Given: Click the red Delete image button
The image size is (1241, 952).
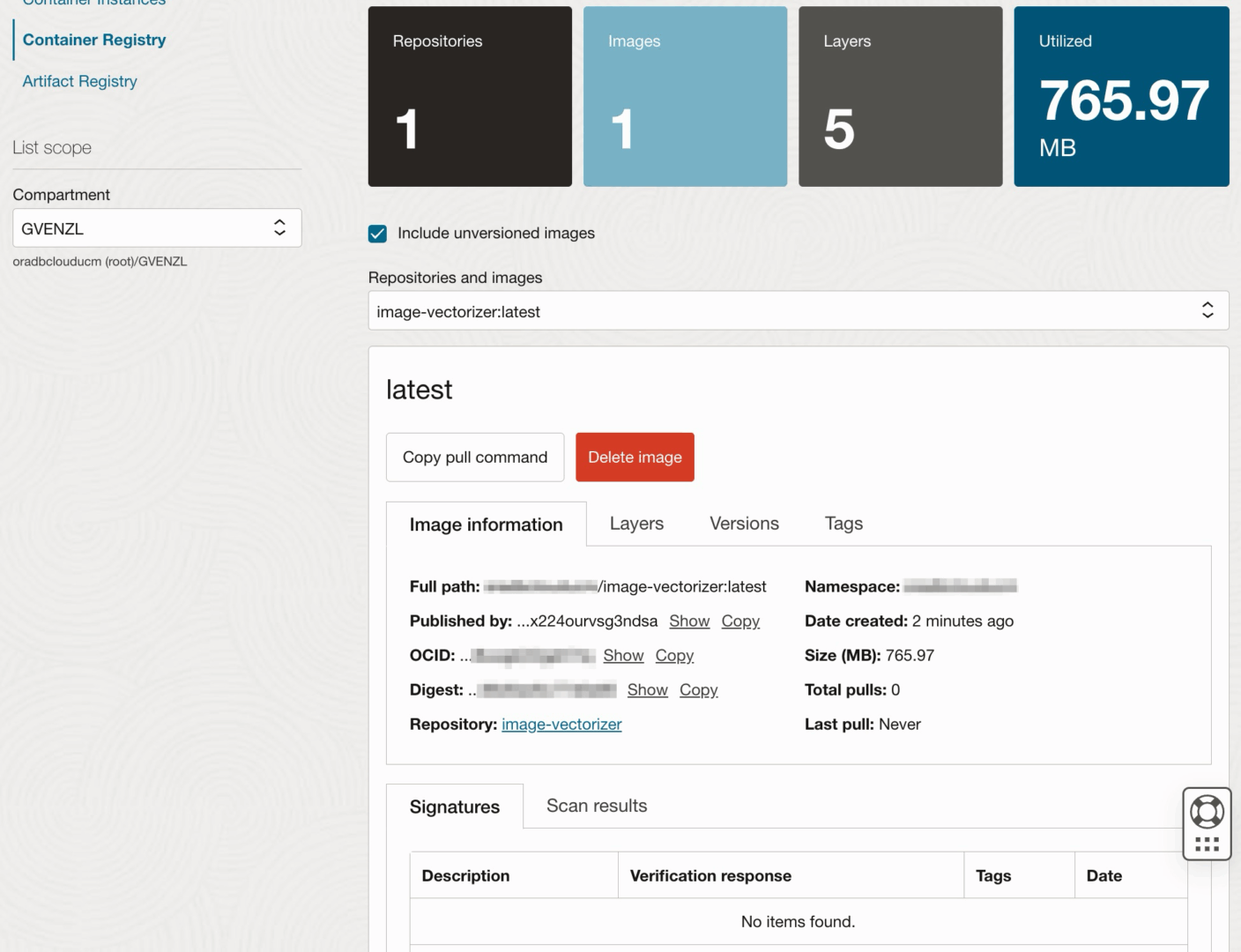Looking at the screenshot, I should [x=635, y=457].
